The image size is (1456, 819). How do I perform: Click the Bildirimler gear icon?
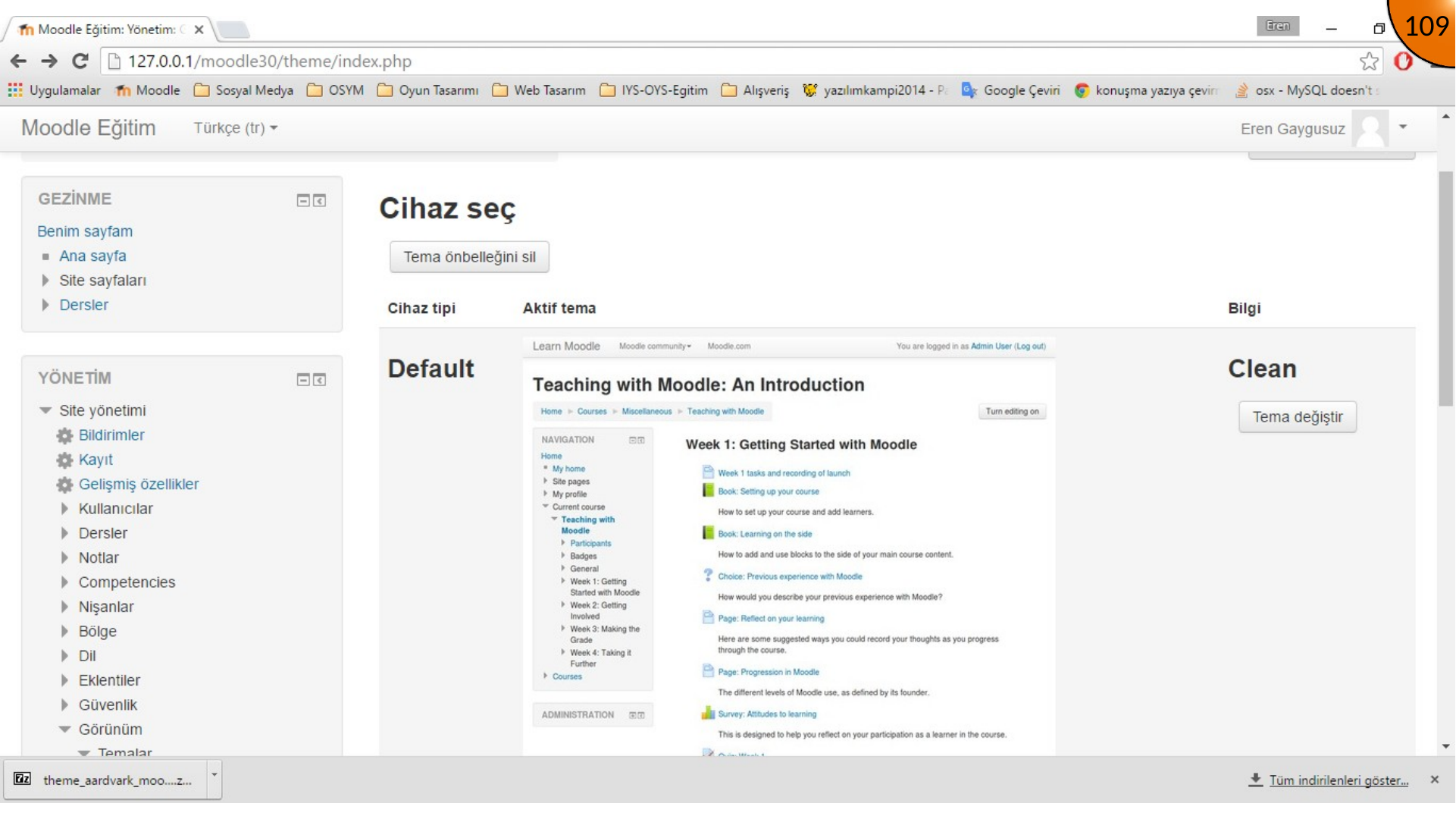[x=65, y=435]
